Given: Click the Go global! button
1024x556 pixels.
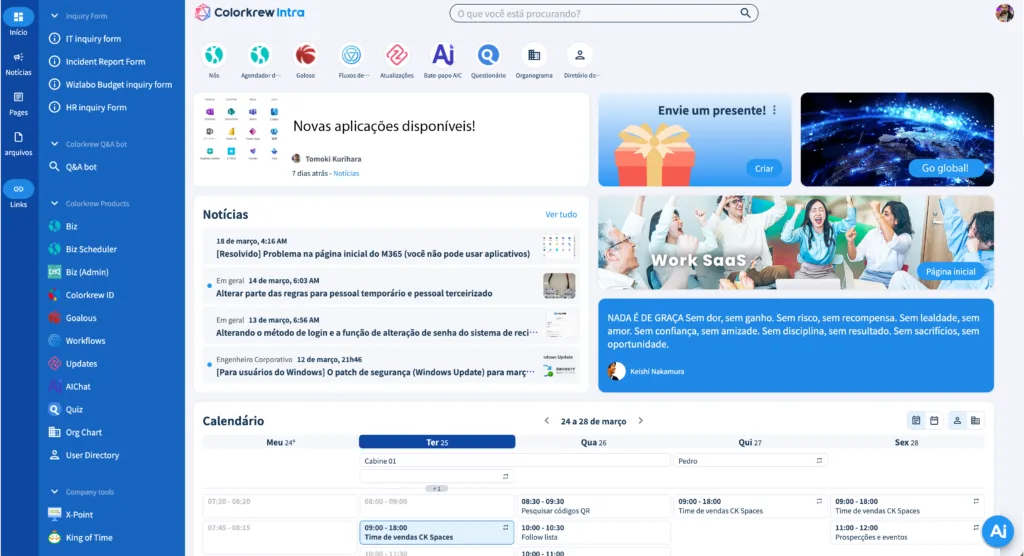Looking at the screenshot, I should pos(944,168).
